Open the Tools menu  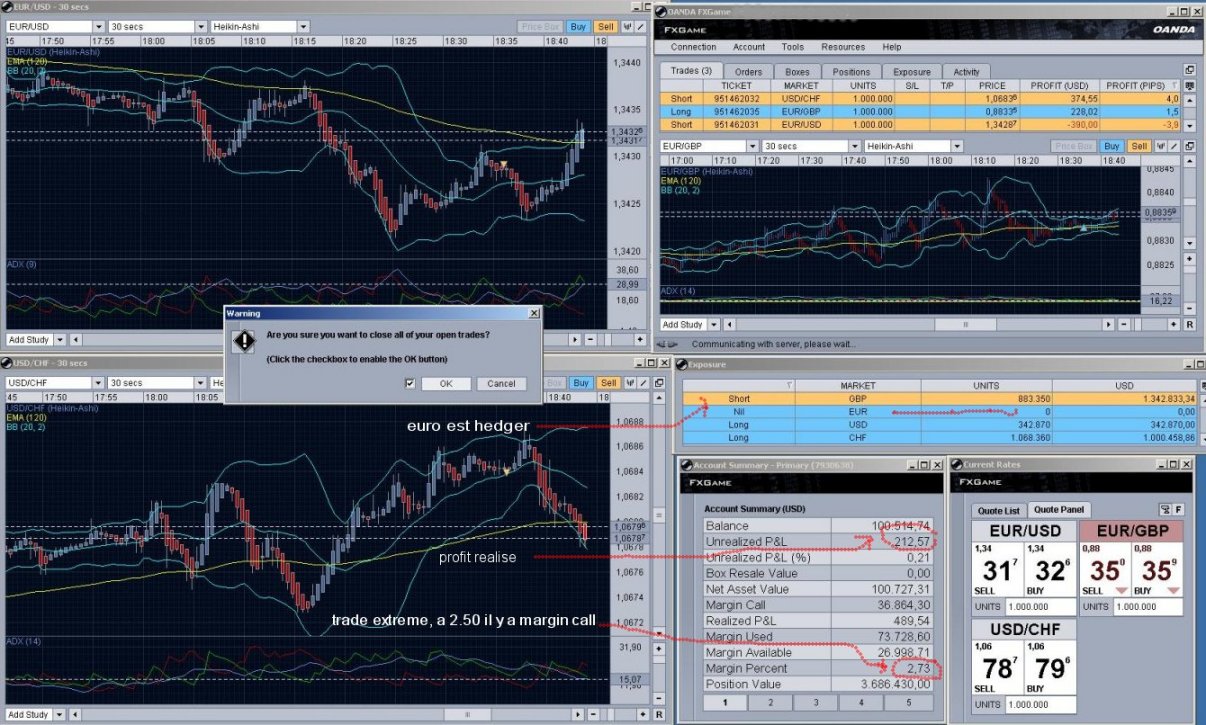point(793,47)
